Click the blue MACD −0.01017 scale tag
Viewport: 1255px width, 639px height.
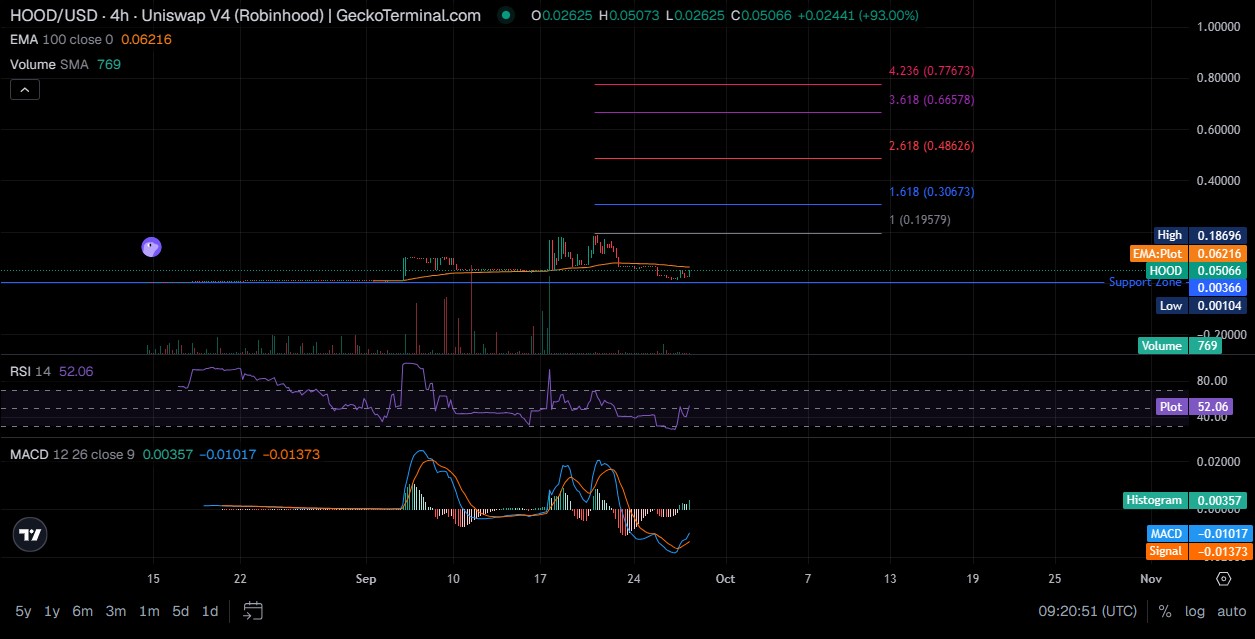1199,534
